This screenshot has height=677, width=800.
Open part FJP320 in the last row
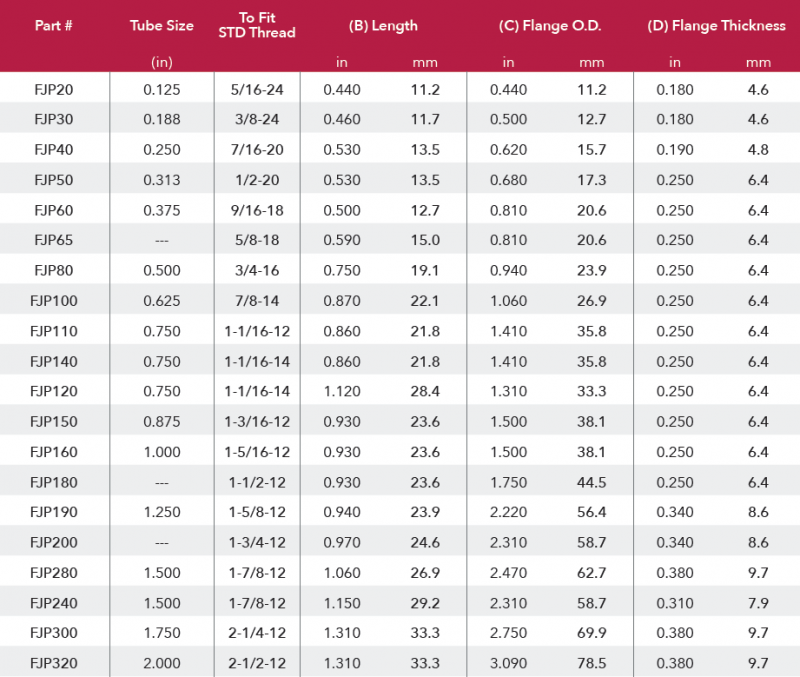pyautogui.click(x=52, y=662)
